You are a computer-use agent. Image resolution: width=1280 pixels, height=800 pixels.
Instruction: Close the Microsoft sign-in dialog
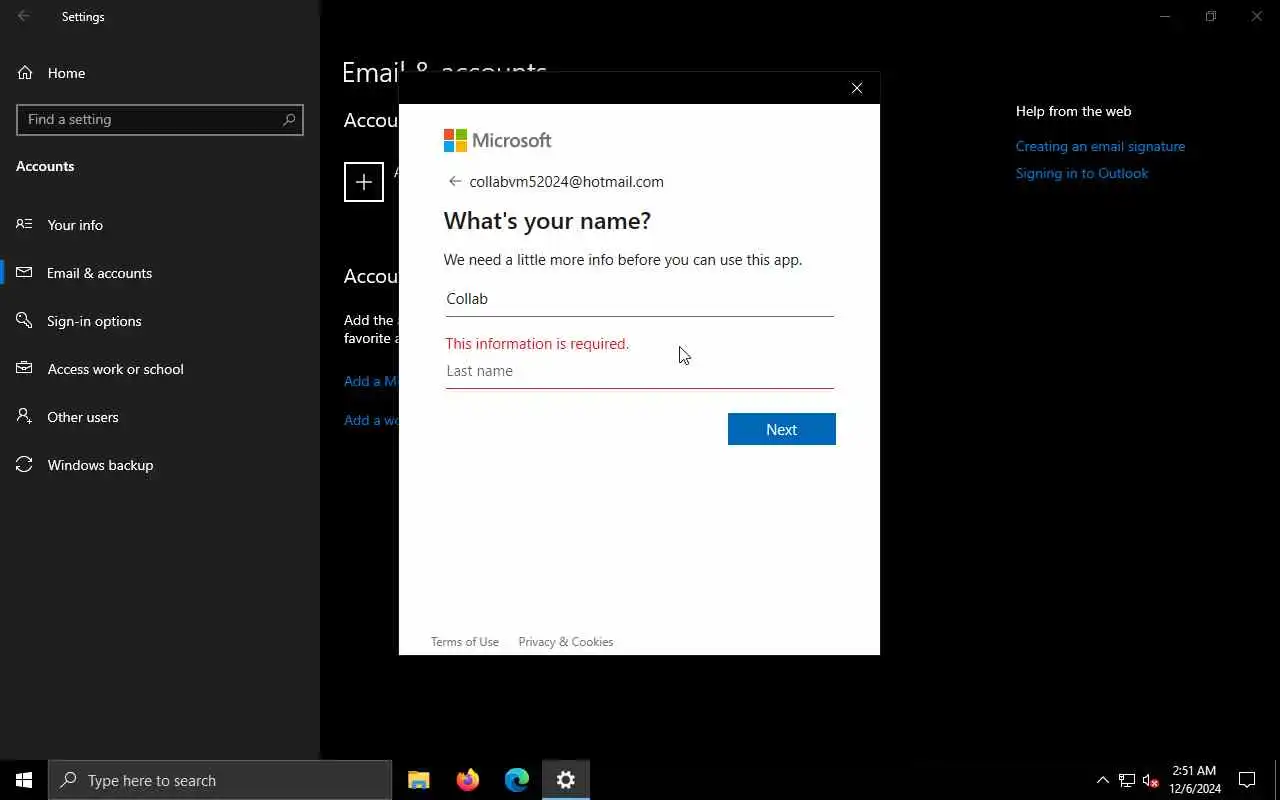coord(857,88)
